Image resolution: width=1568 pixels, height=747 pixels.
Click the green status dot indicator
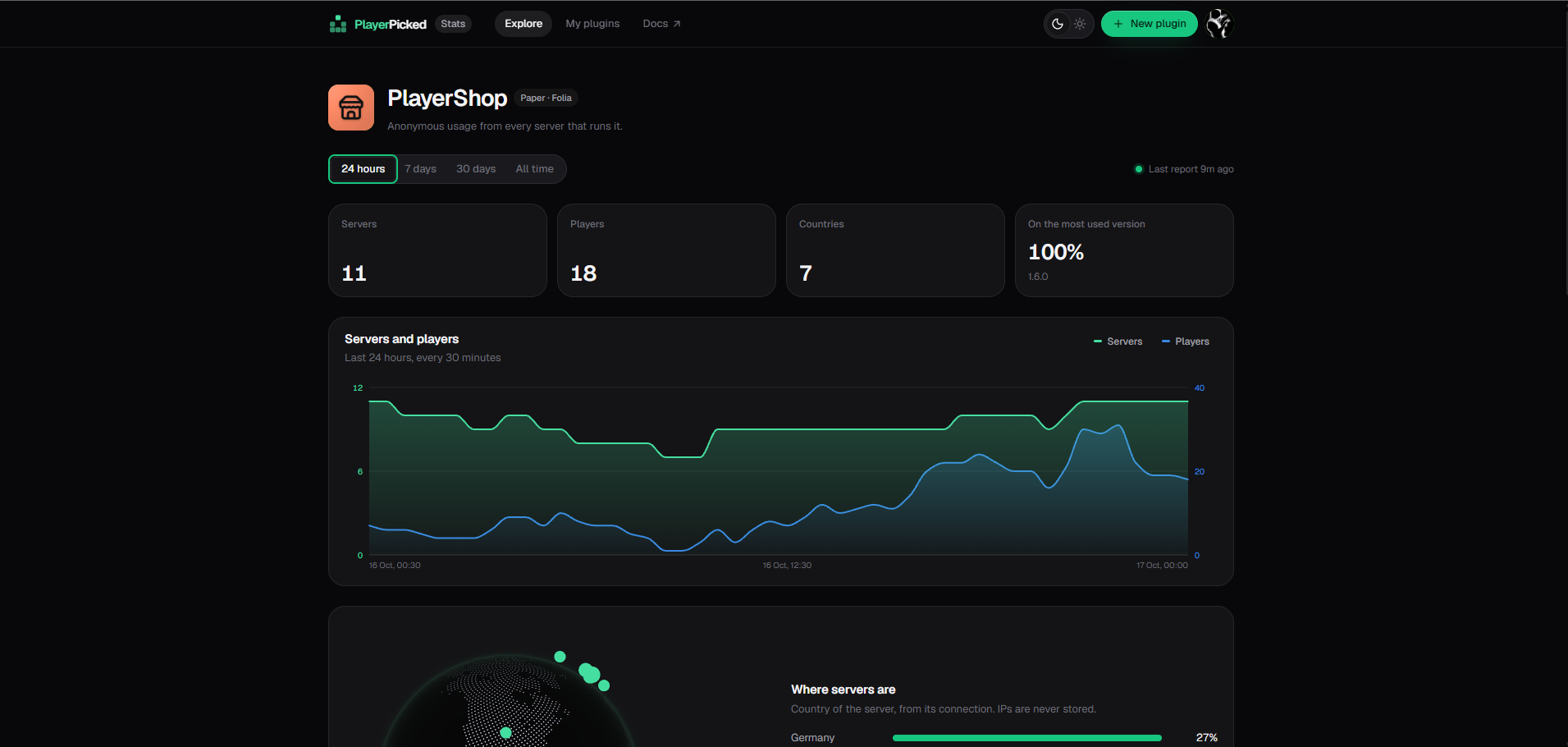1138,169
